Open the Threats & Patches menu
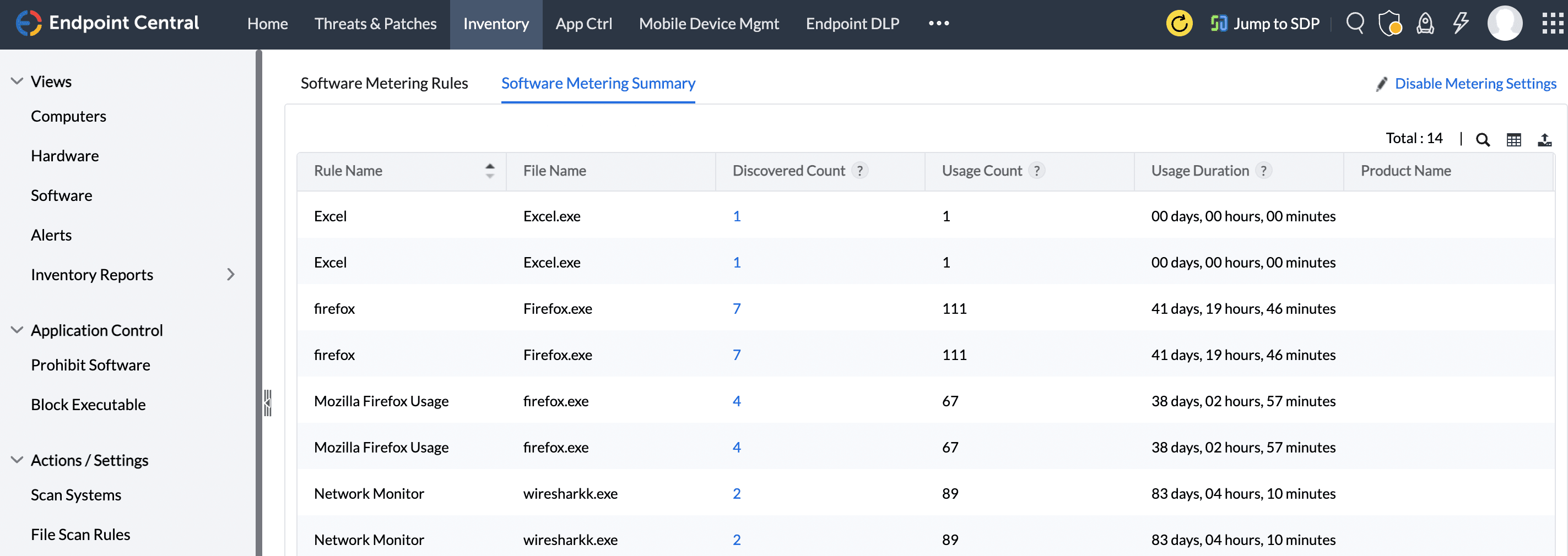The height and width of the screenshot is (556, 1568). 375,24
